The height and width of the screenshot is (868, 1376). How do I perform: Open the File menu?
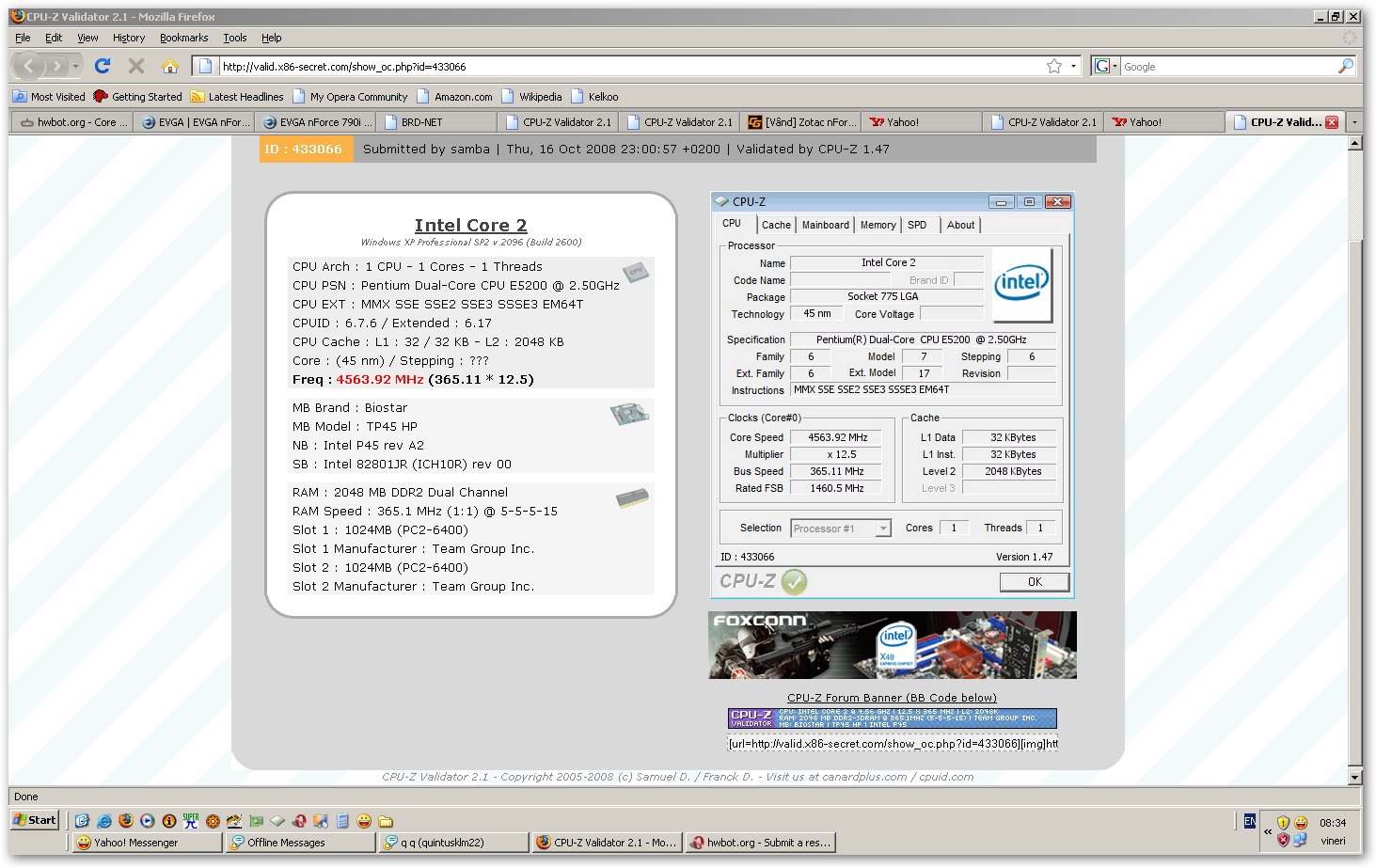pos(23,38)
